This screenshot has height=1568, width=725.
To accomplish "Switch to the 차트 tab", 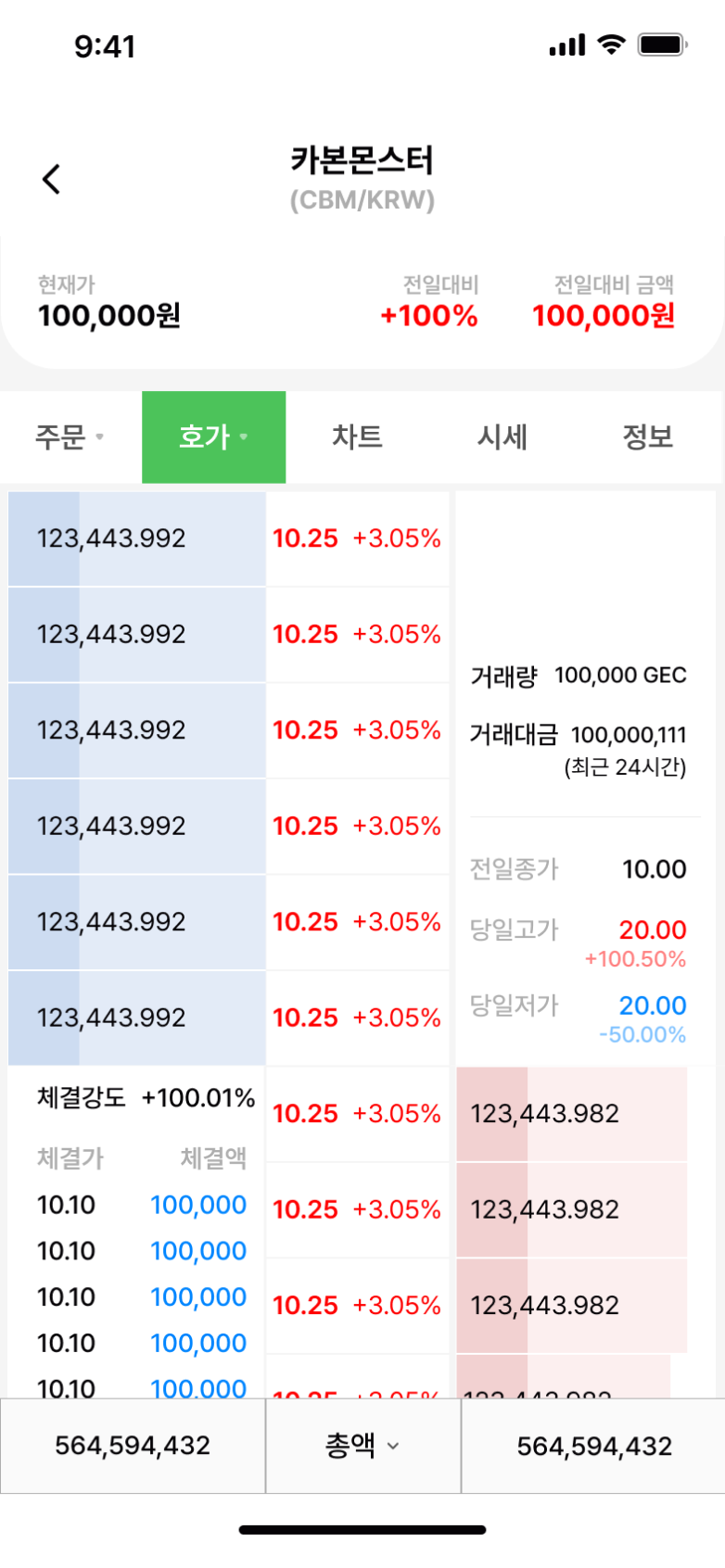I will pos(357,436).
